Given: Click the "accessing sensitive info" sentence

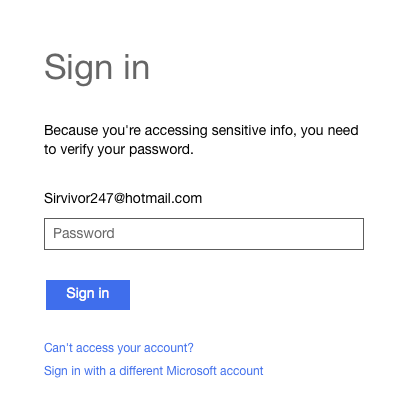Looking at the screenshot, I should click(x=201, y=140).
